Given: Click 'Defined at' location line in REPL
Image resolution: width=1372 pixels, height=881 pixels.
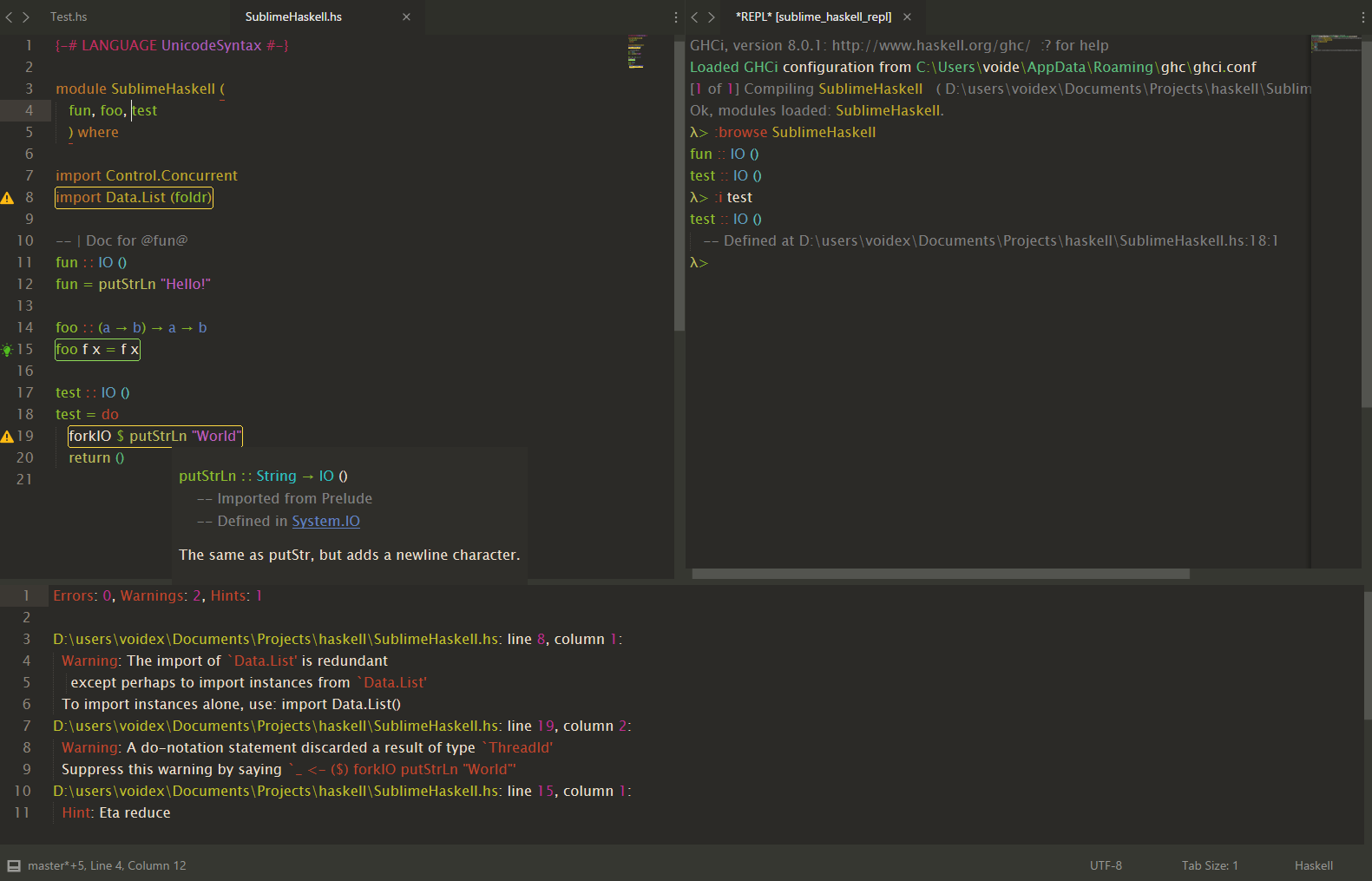Looking at the screenshot, I should pos(991,240).
